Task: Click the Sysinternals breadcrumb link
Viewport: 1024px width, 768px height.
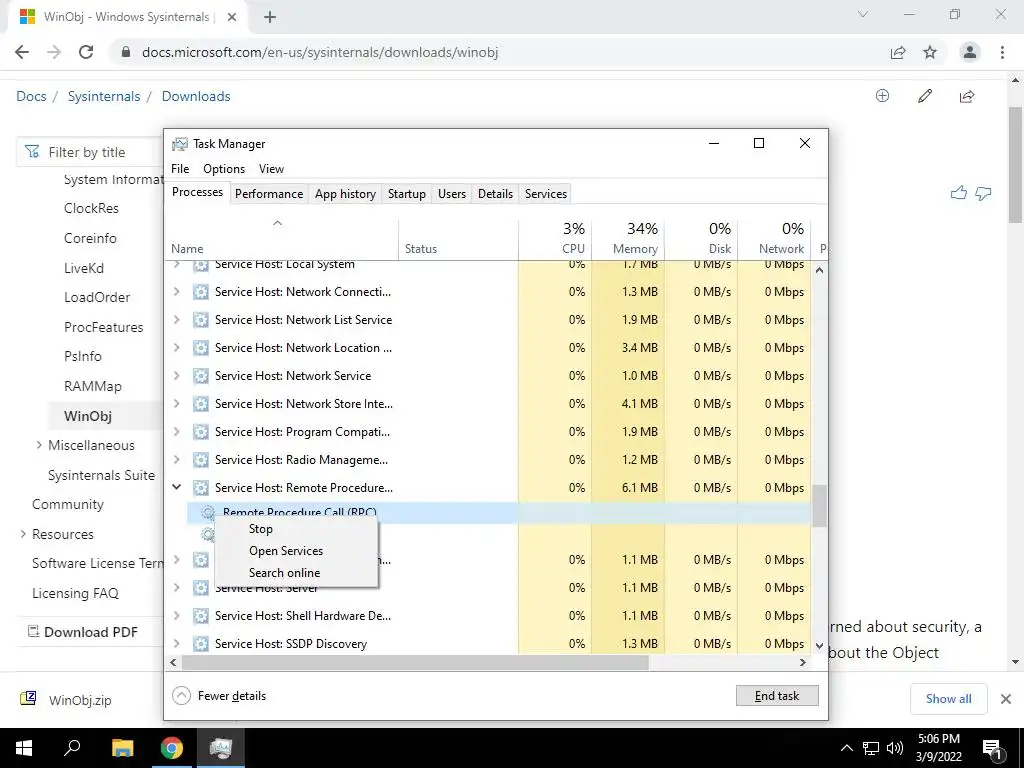Action: [x=104, y=96]
